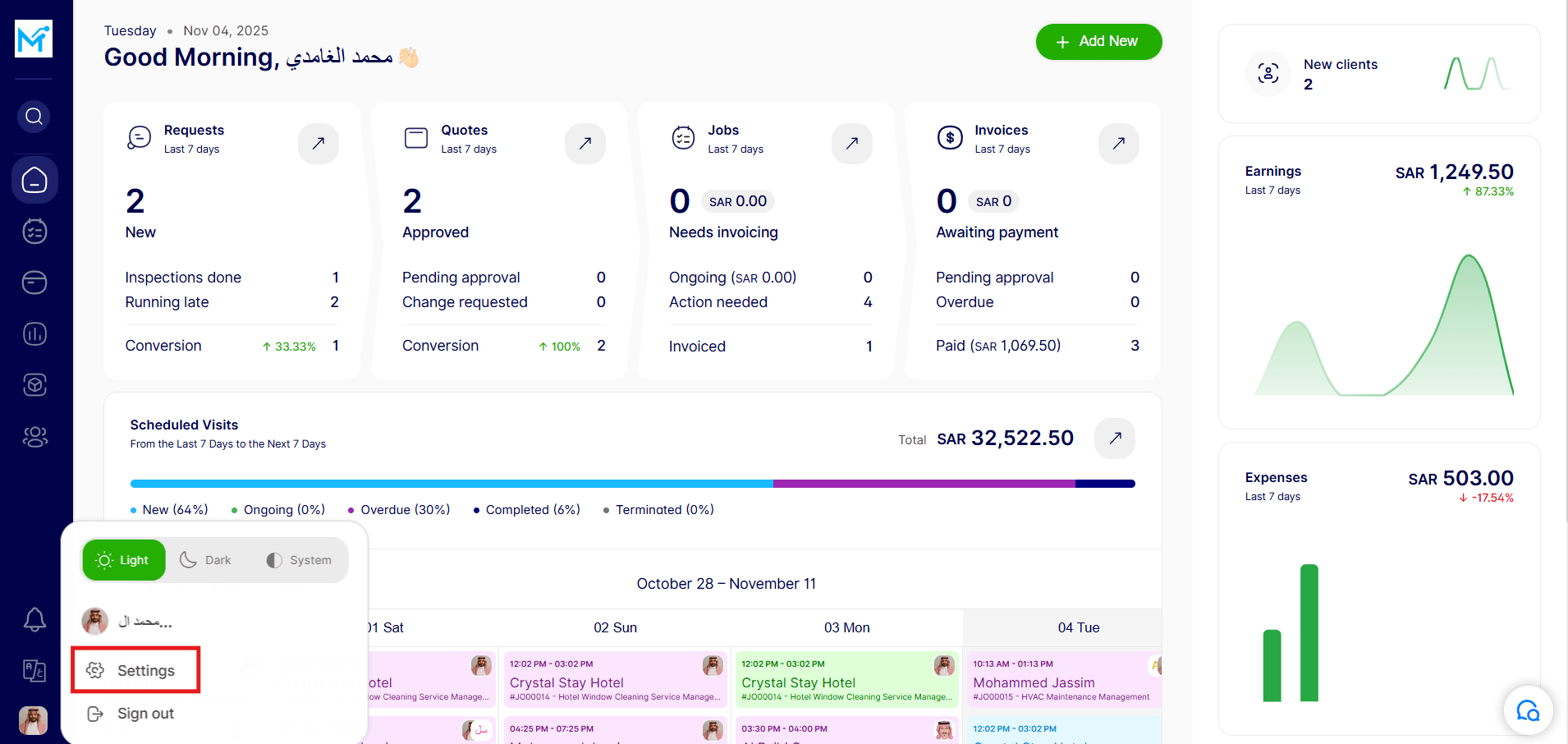Open the notifications bell icon
Viewport: 1568px width, 744px height.
(34, 619)
